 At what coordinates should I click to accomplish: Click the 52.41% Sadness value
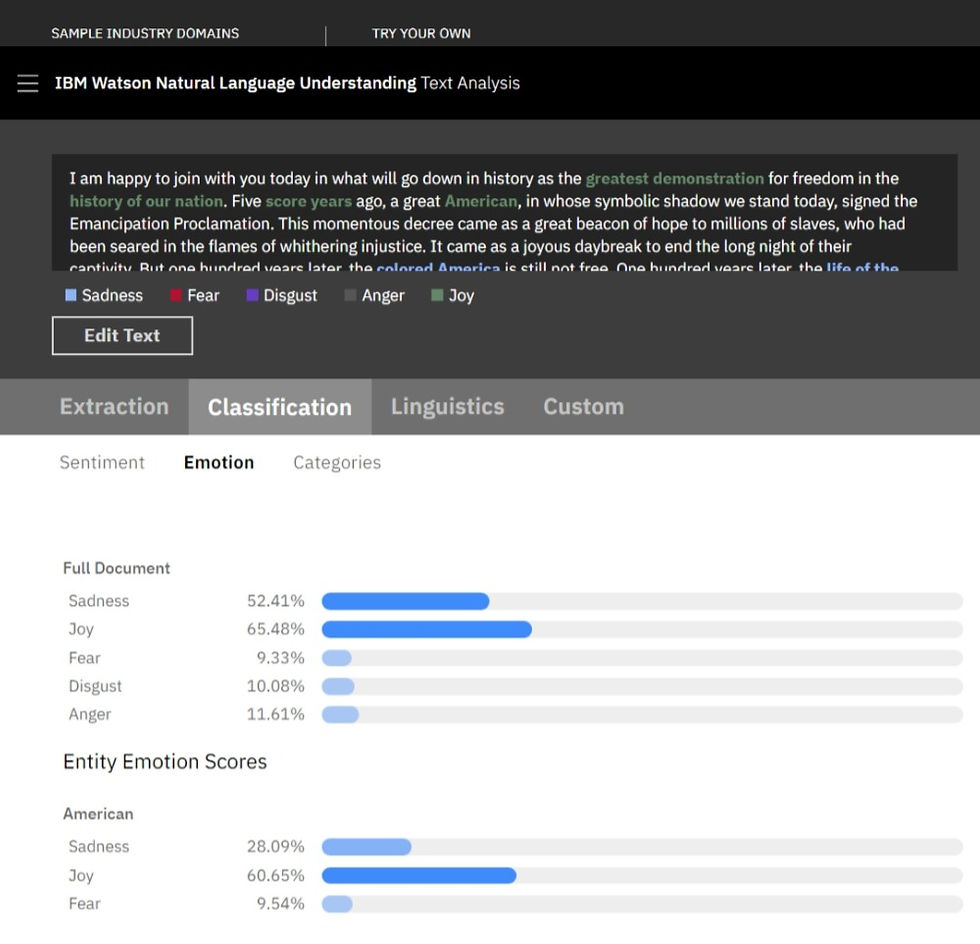tap(276, 601)
